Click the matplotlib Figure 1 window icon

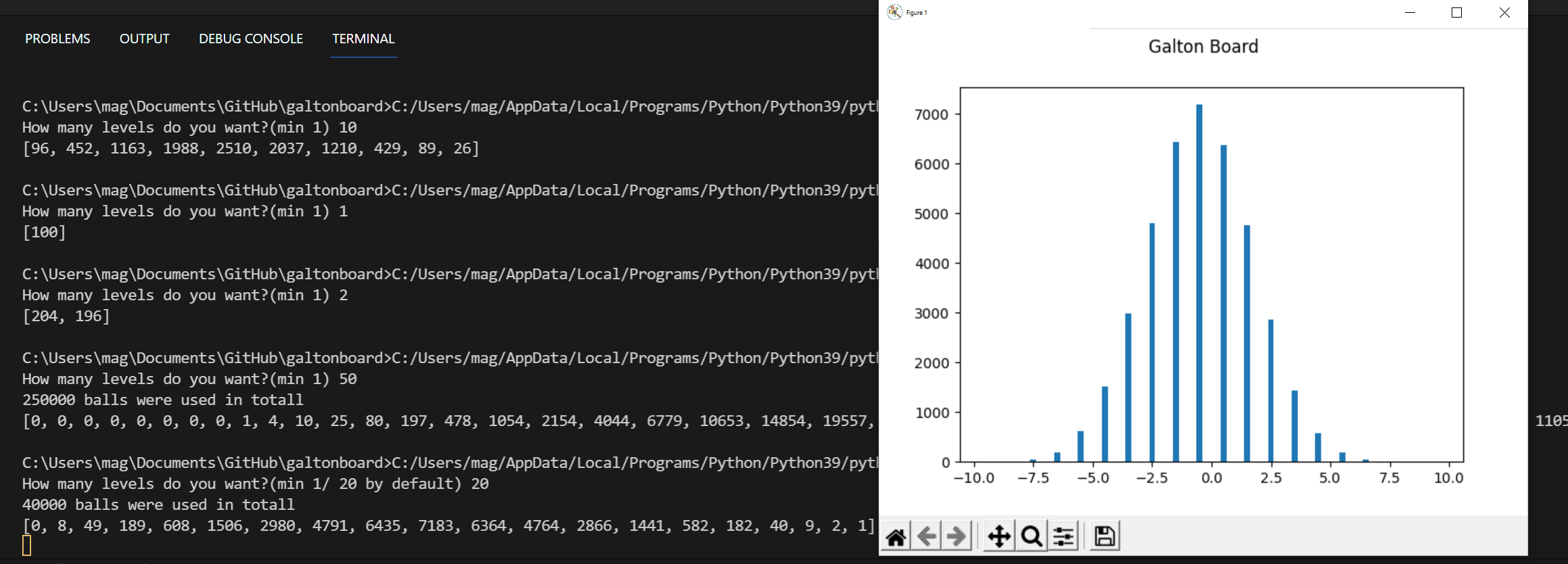point(895,12)
